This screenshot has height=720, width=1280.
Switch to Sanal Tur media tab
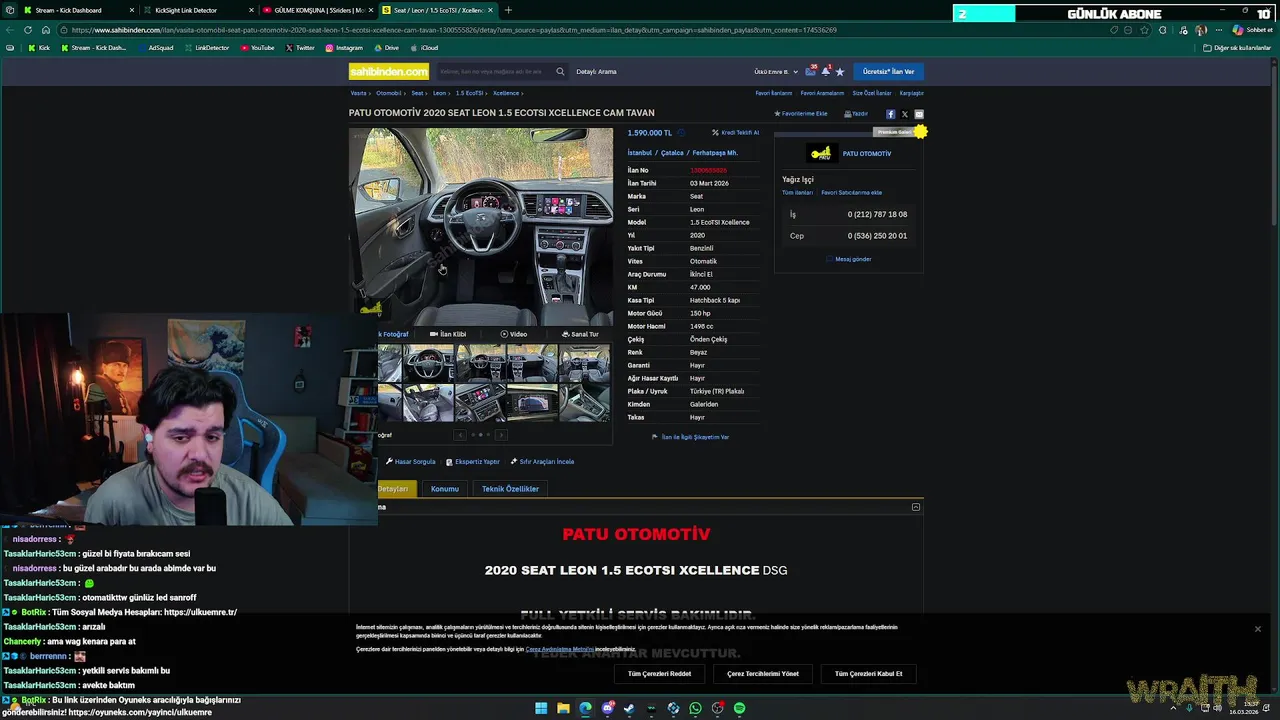point(580,334)
